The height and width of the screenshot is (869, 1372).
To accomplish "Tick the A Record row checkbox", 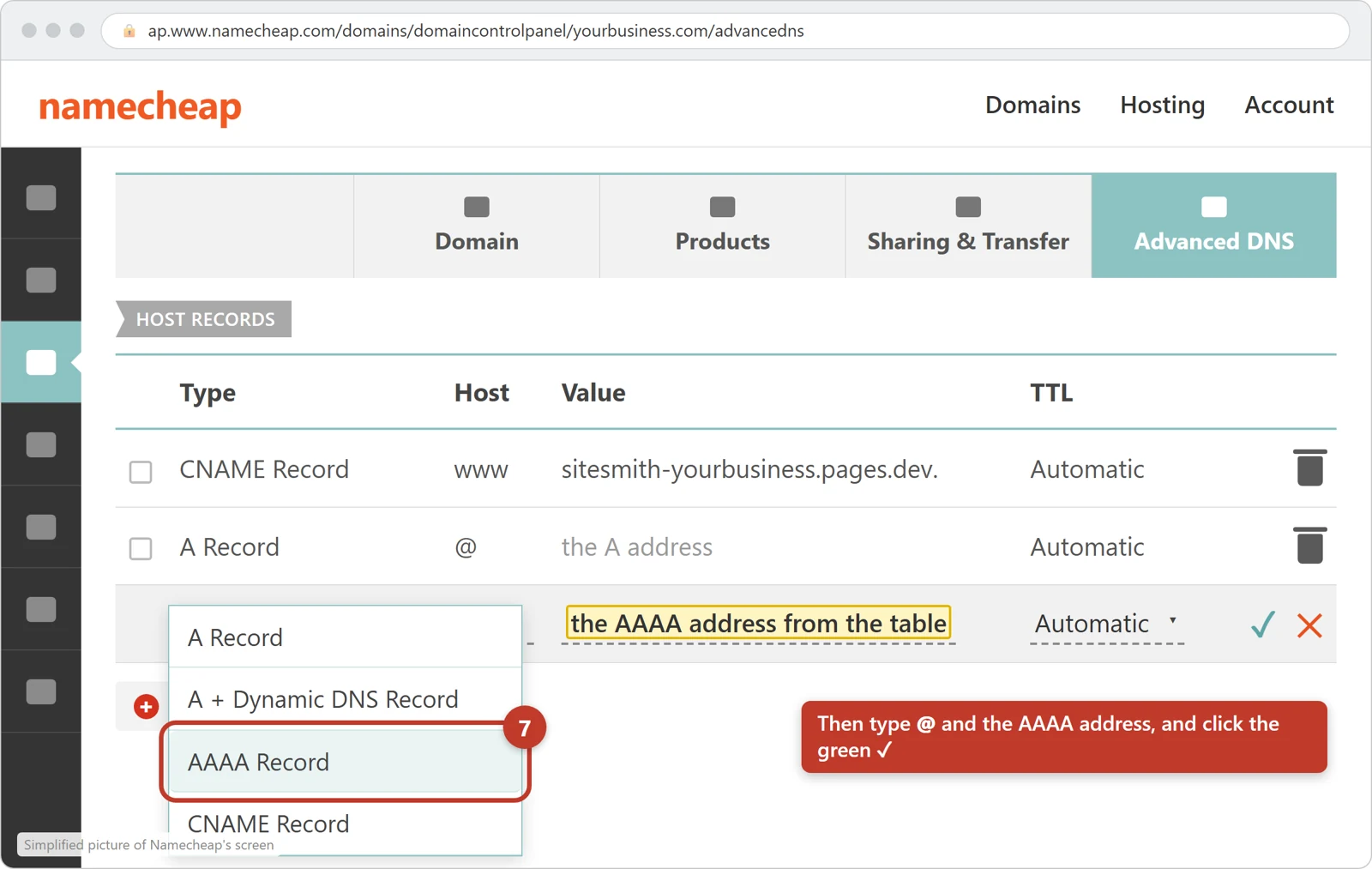I will click(141, 548).
